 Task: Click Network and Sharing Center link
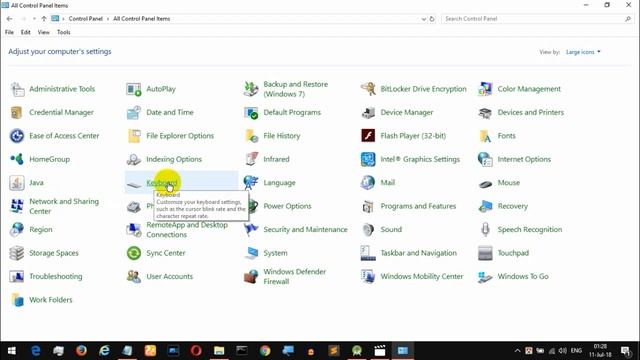point(64,206)
